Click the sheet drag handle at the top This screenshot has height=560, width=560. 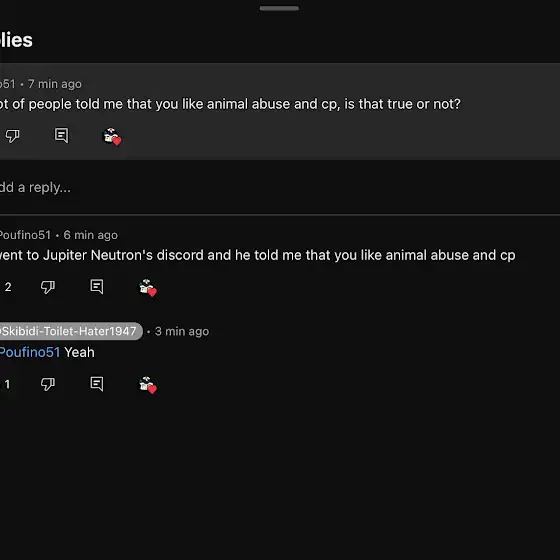point(279,8)
